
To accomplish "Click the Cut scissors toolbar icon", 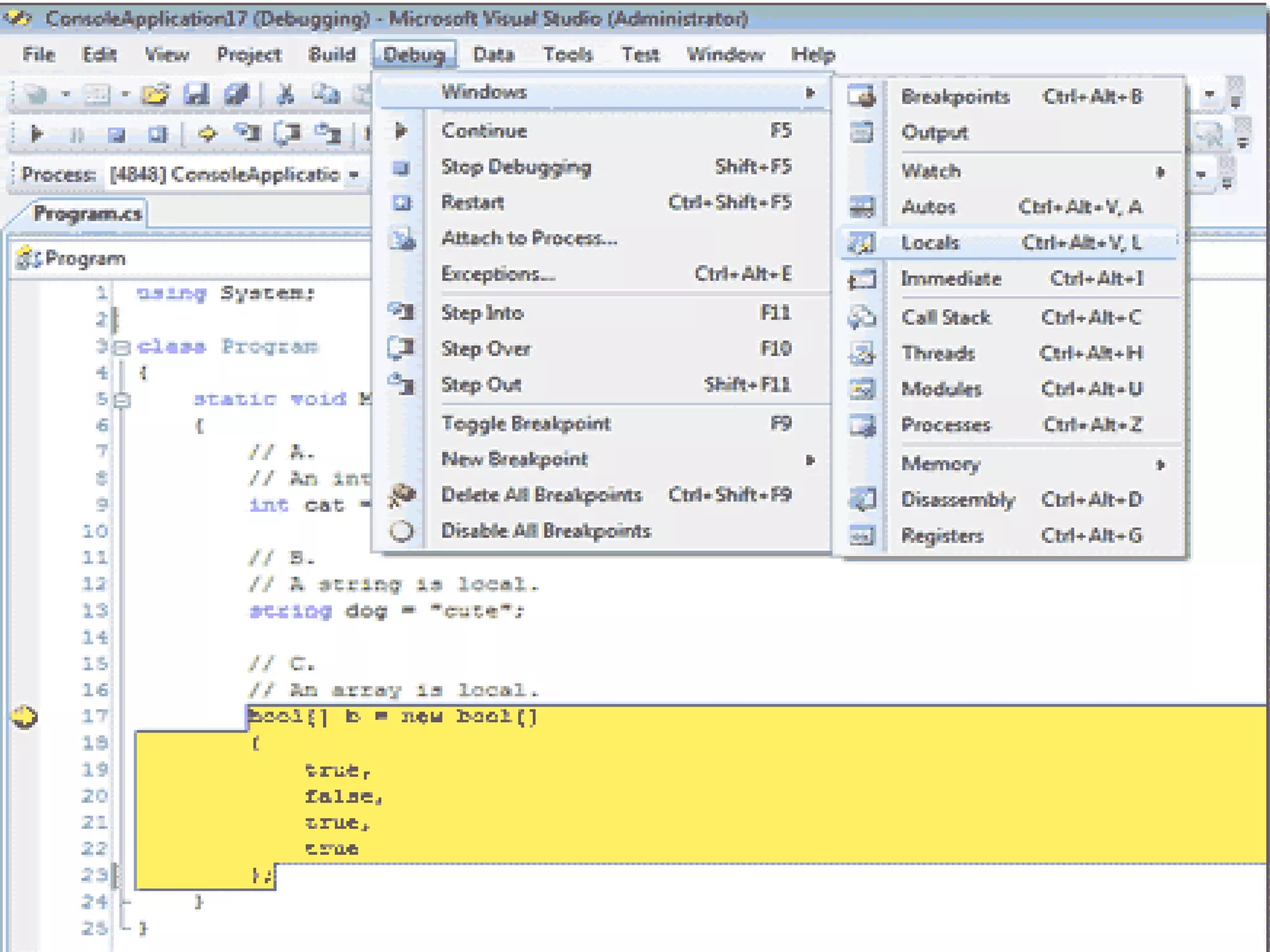I will coord(285,94).
